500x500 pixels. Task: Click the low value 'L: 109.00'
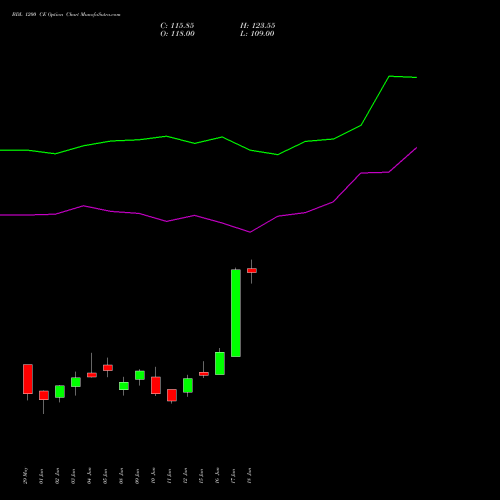(257, 34)
